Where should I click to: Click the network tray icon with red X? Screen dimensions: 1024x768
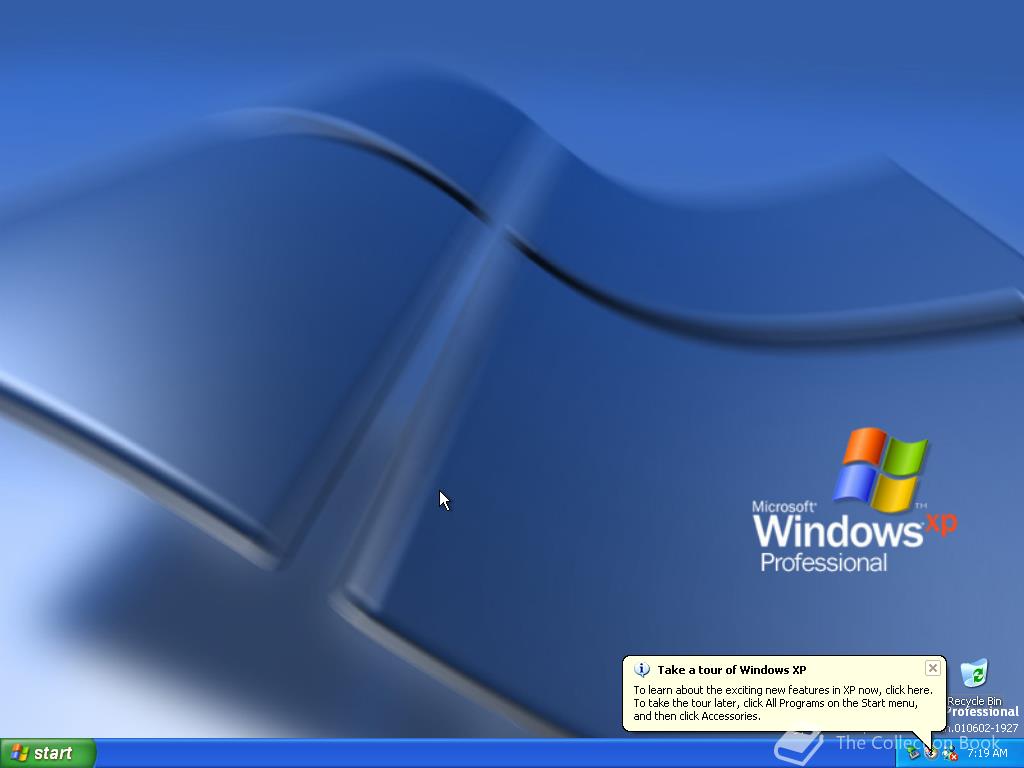click(x=950, y=754)
